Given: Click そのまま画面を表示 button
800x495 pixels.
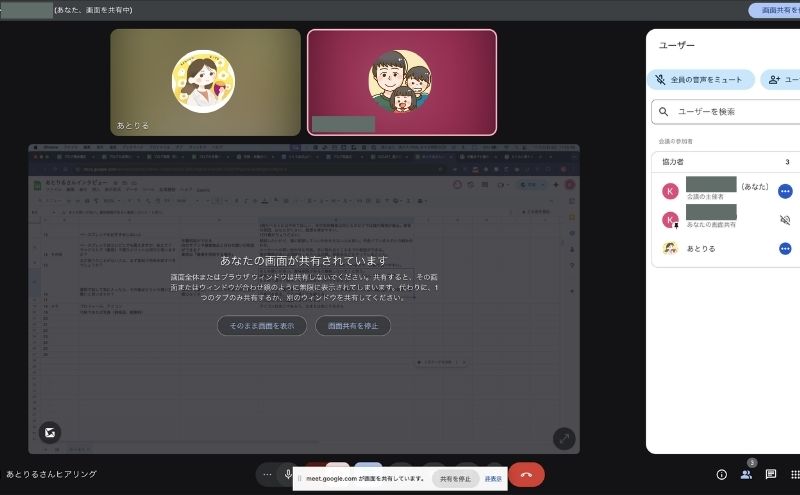Looking at the screenshot, I should pos(262,326).
